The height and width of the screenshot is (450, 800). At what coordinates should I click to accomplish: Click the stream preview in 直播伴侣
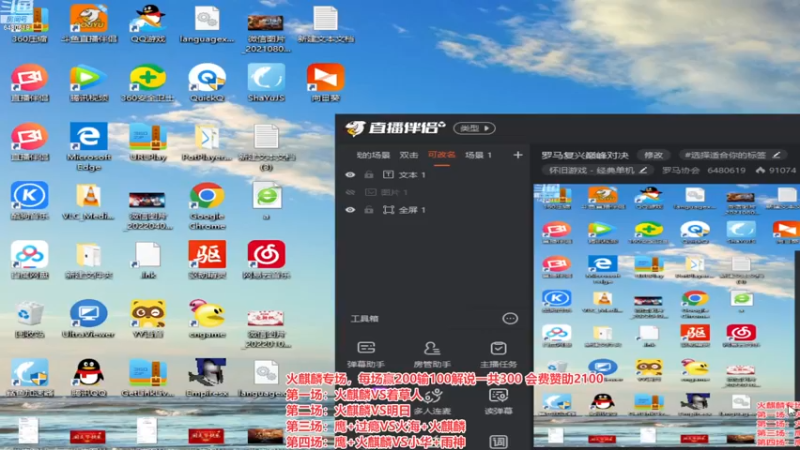click(666, 316)
